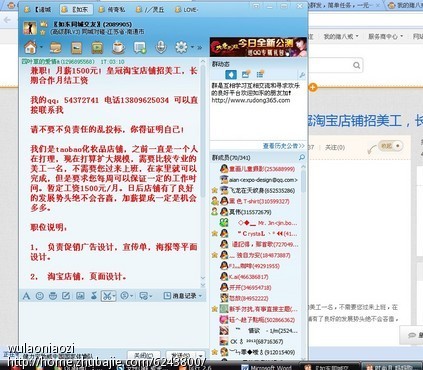This screenshot has width=423, height=370.
Task: Open the emoticon smiley picker
Action: coord(40,296)
